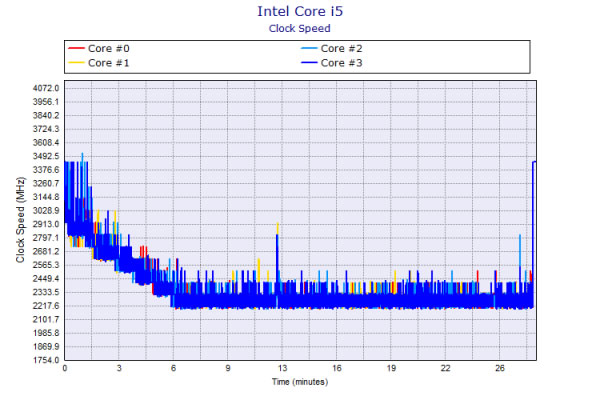Image resolution: width=600 pixels, height=400 pixels.
Task: Click the 16 minute x-axis label
Action: coord(337,368)
